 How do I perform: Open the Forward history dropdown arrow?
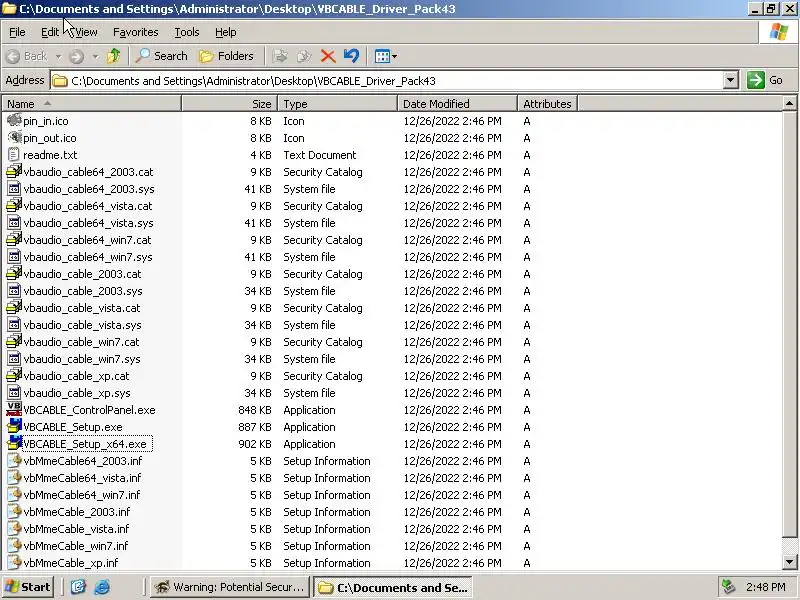pos(95,56)
